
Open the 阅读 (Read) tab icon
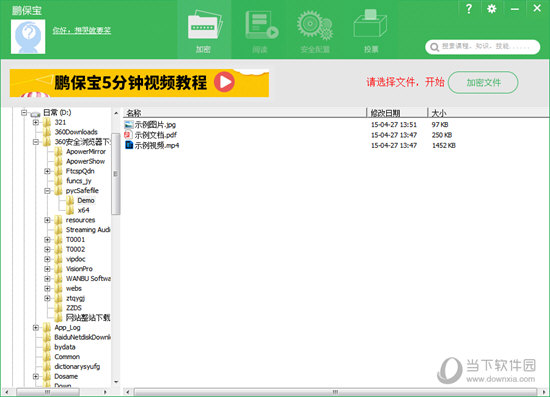261,25
